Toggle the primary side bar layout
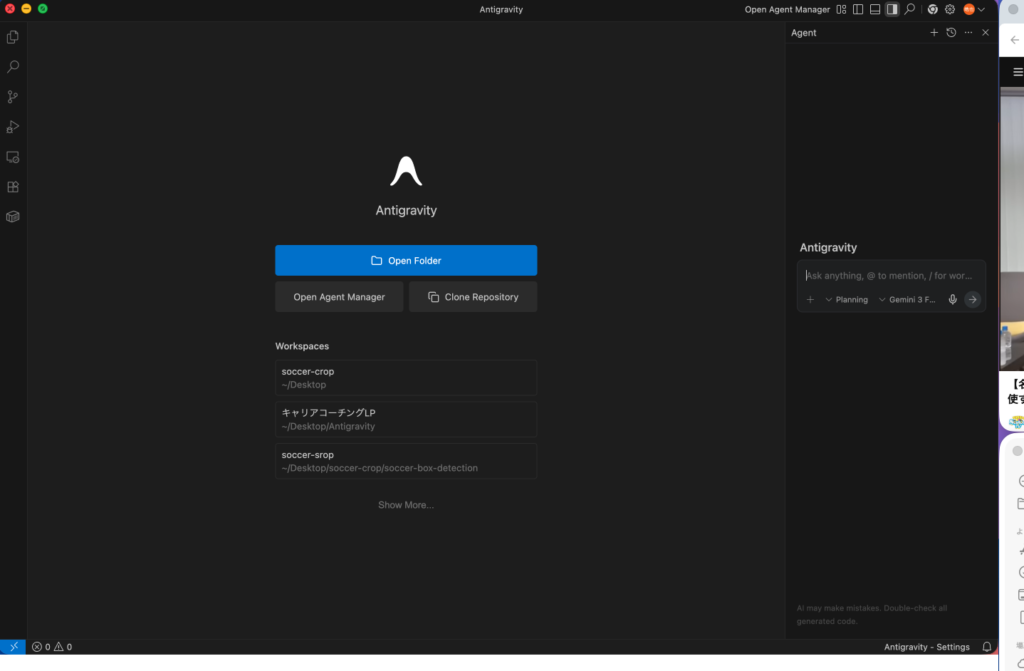Image resolution: width=1024 pixels, height=671 pixels. (858, 9)
